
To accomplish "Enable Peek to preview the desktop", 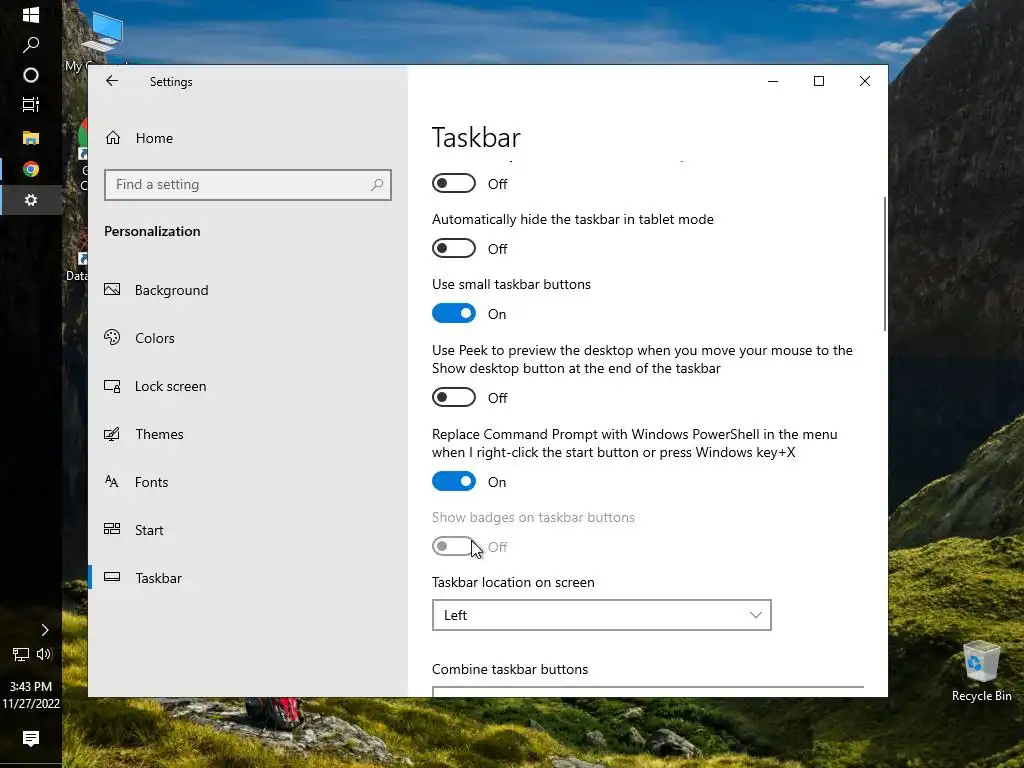I will click(x=454, y=398).
